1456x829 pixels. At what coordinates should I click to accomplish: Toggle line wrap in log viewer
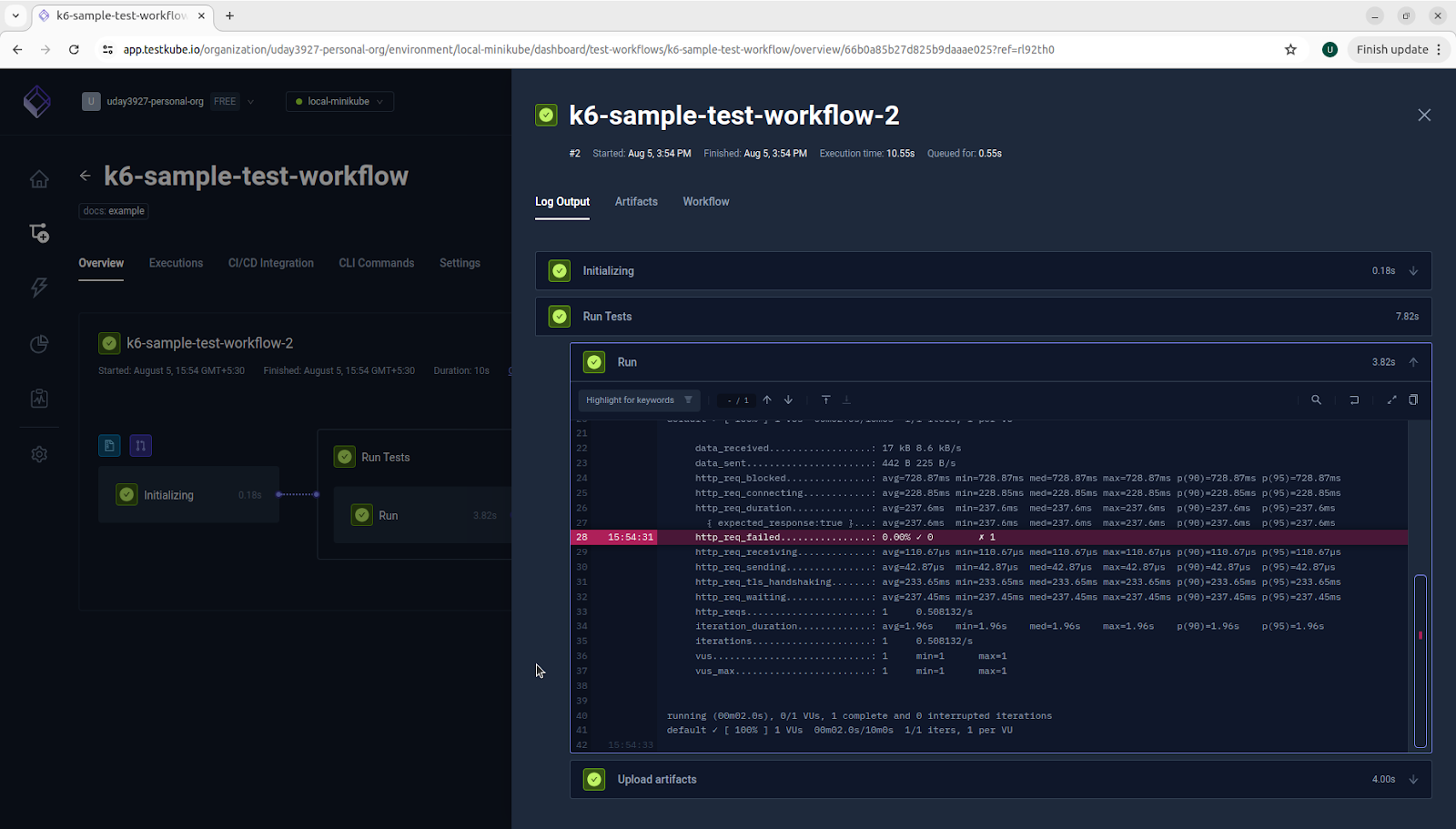pos(1354,399)
